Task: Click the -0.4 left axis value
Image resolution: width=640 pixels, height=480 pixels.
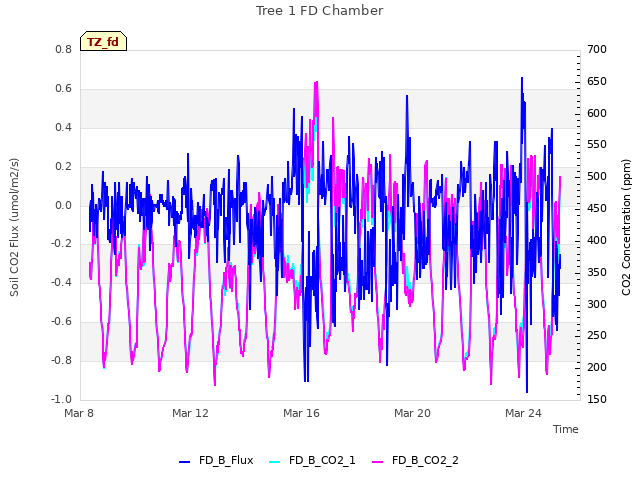Action: coord(61,282)
